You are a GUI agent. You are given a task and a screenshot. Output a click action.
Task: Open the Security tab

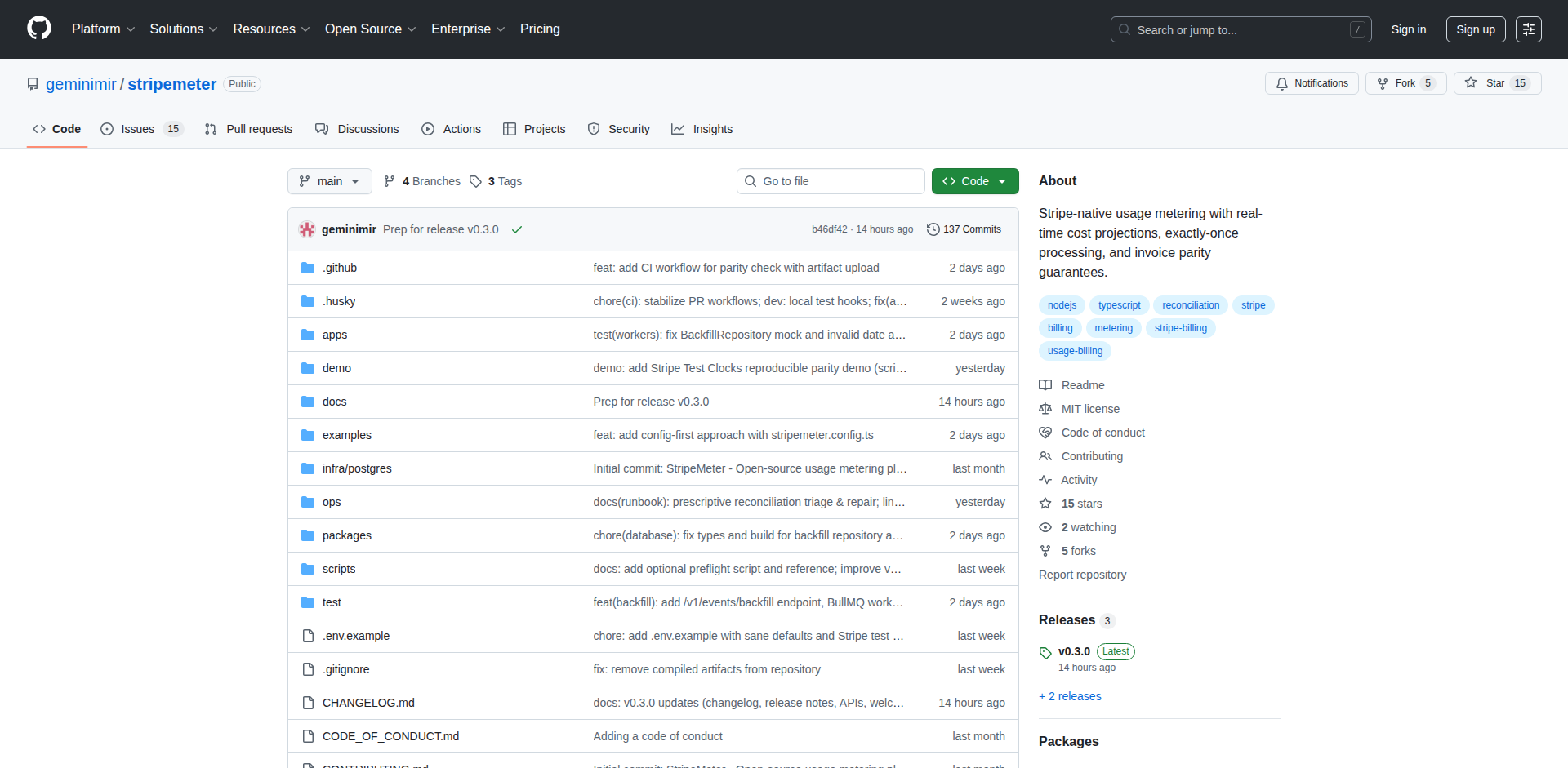click(x=618, y=129)
